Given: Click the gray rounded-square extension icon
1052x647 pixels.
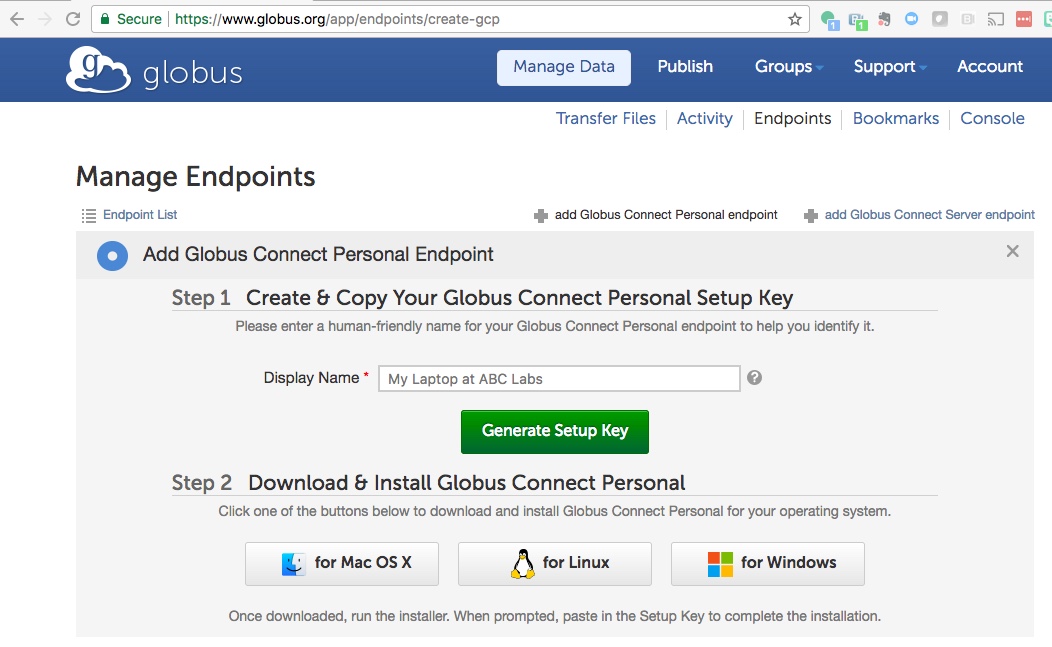Looking at the screenshot, I should coord(940,19).
